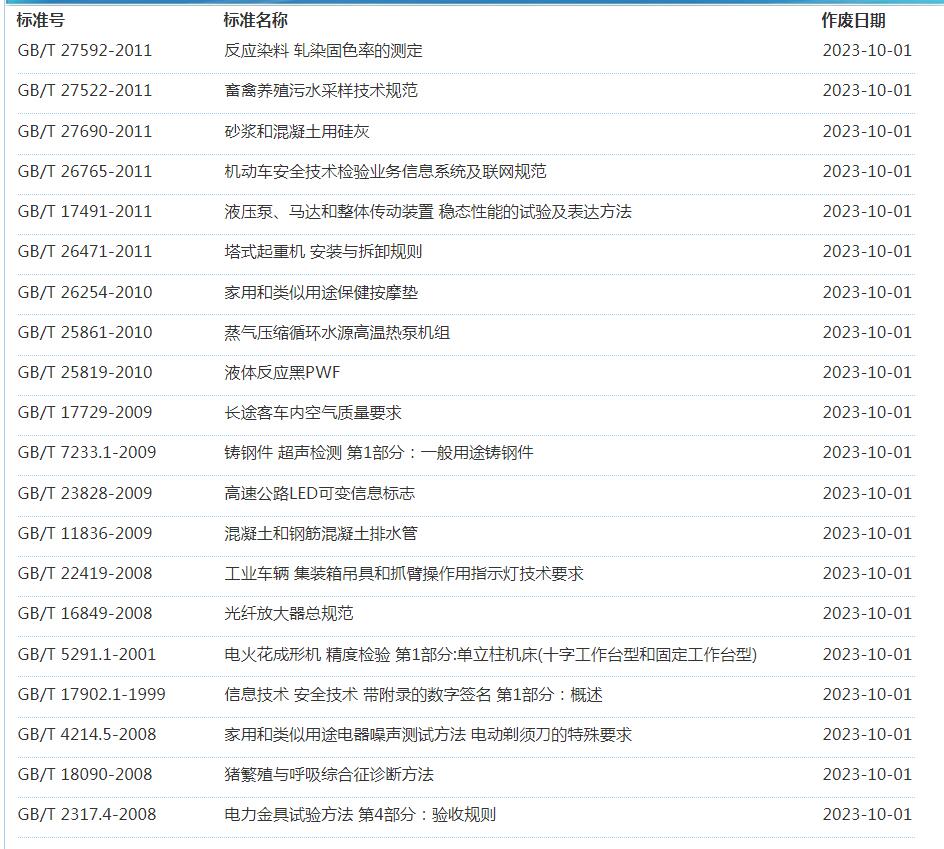Open 光纤放大器总规范 standard details
The image size is (944, 849).
pos(289,613)
